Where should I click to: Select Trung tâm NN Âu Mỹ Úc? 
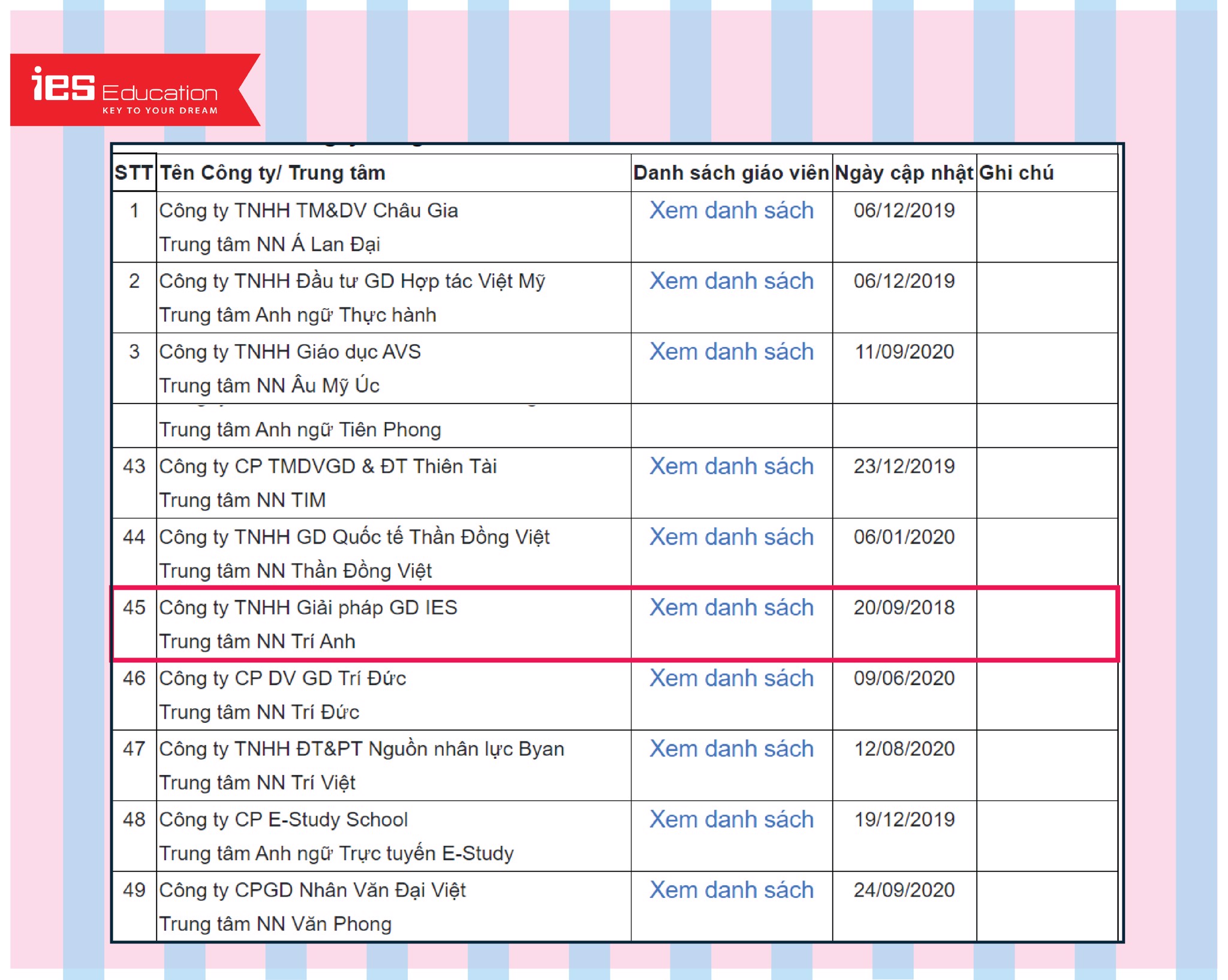pos(270,385)
